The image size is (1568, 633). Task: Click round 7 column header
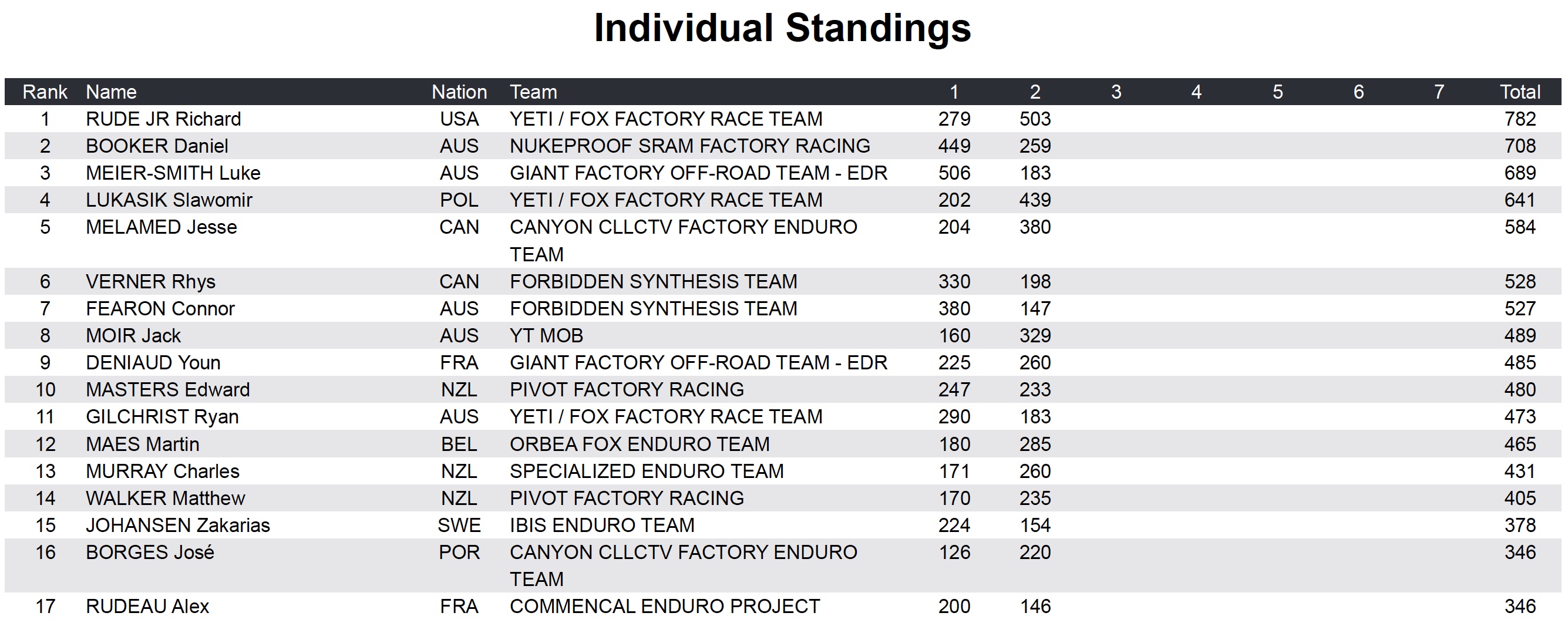tap(1438, 92)
